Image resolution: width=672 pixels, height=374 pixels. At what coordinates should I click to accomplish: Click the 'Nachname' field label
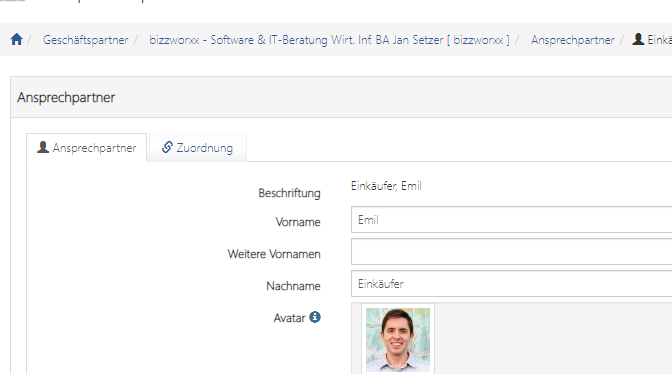(x=293, y=286)
